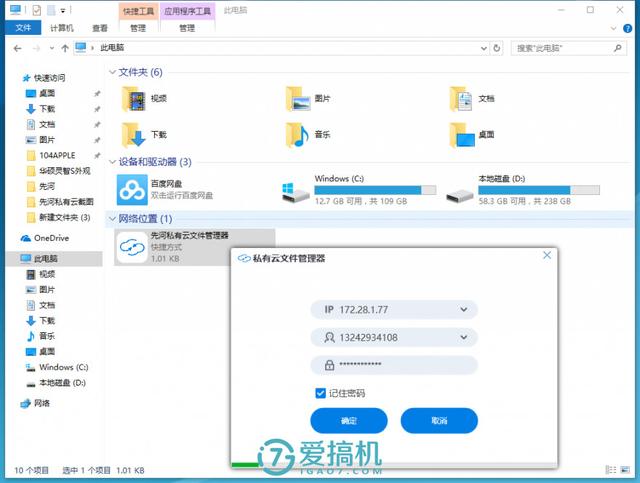This screenshot has width=640, height=483.
Task: Select the 百度网盘 cloud drive icon
Action: pyautogui.click(x=132, y=190)
